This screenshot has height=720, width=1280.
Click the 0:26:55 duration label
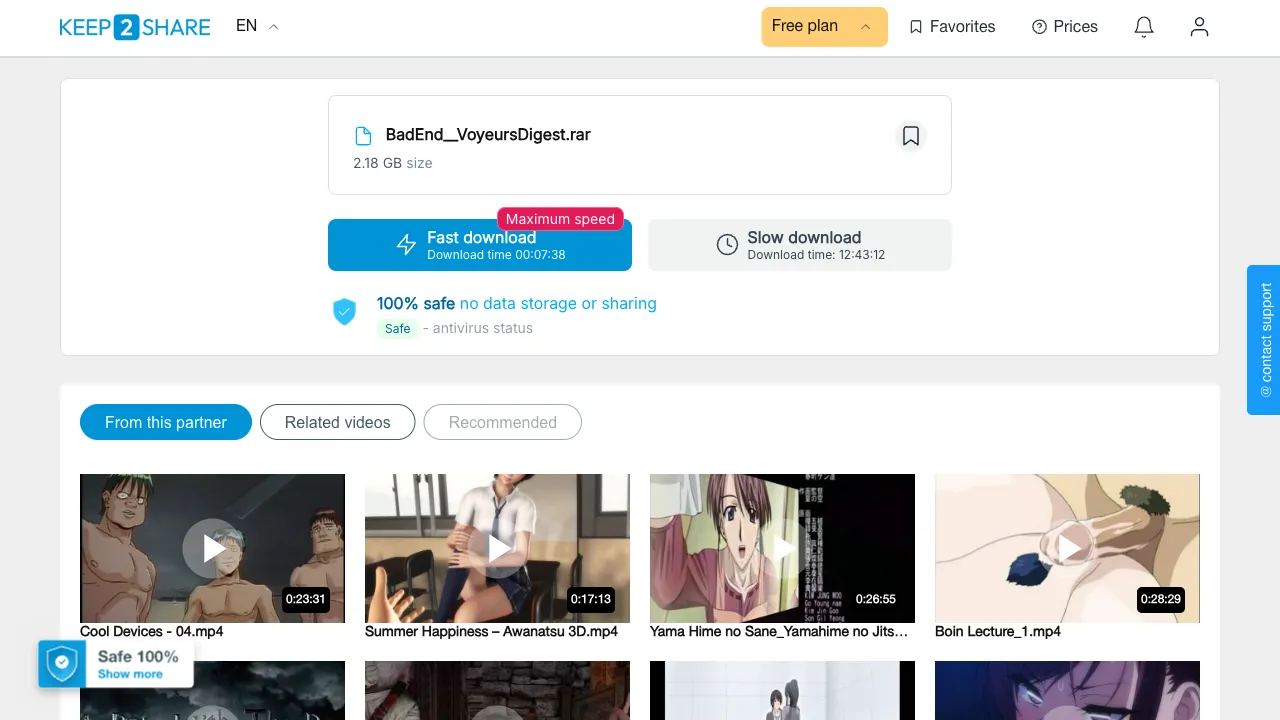tap(876, 599)
